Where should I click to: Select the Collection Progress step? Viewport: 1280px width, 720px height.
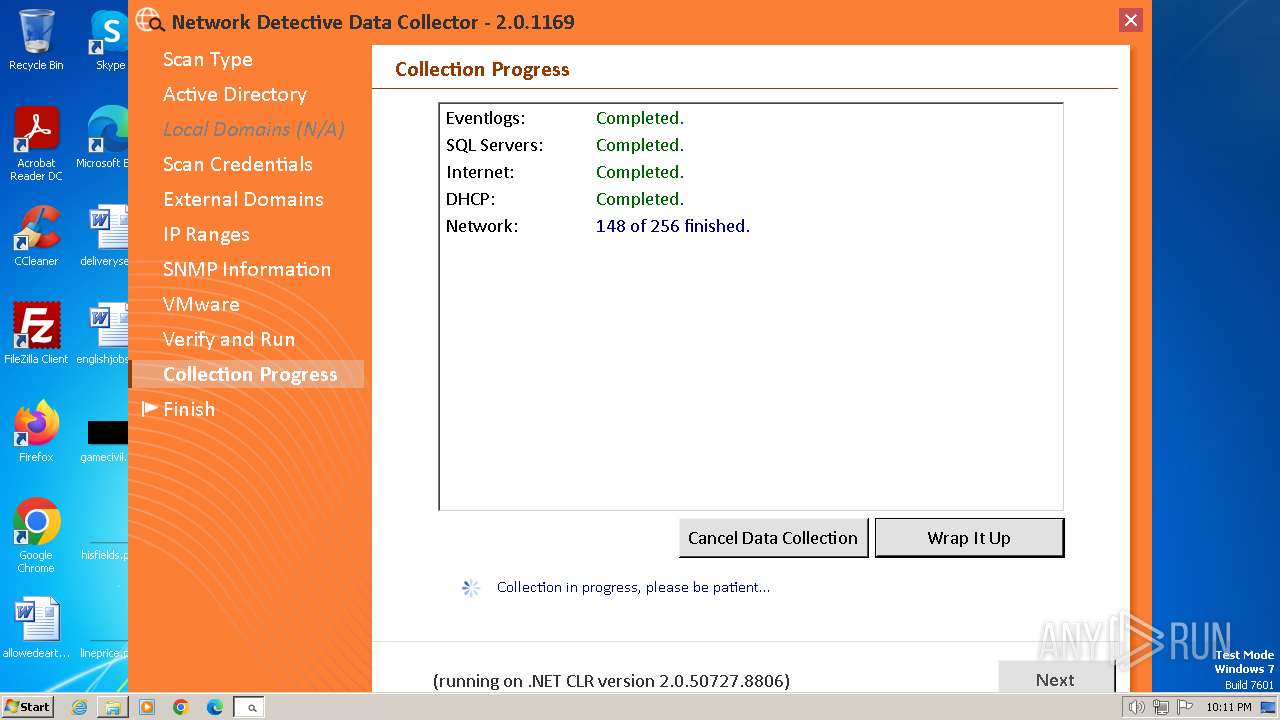pyautogui.click(x=250, y=374)
